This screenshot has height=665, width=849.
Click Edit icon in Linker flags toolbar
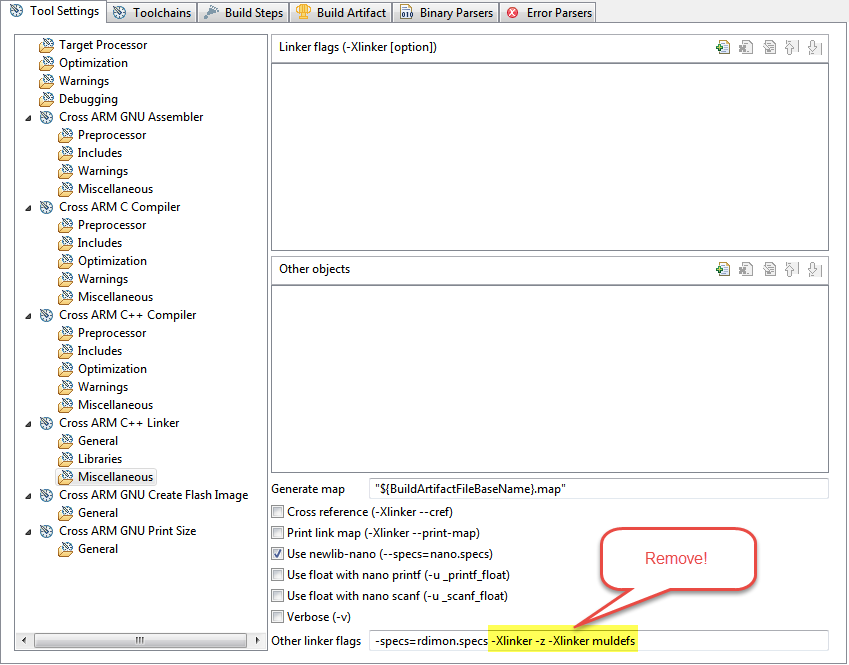point(769,47)
